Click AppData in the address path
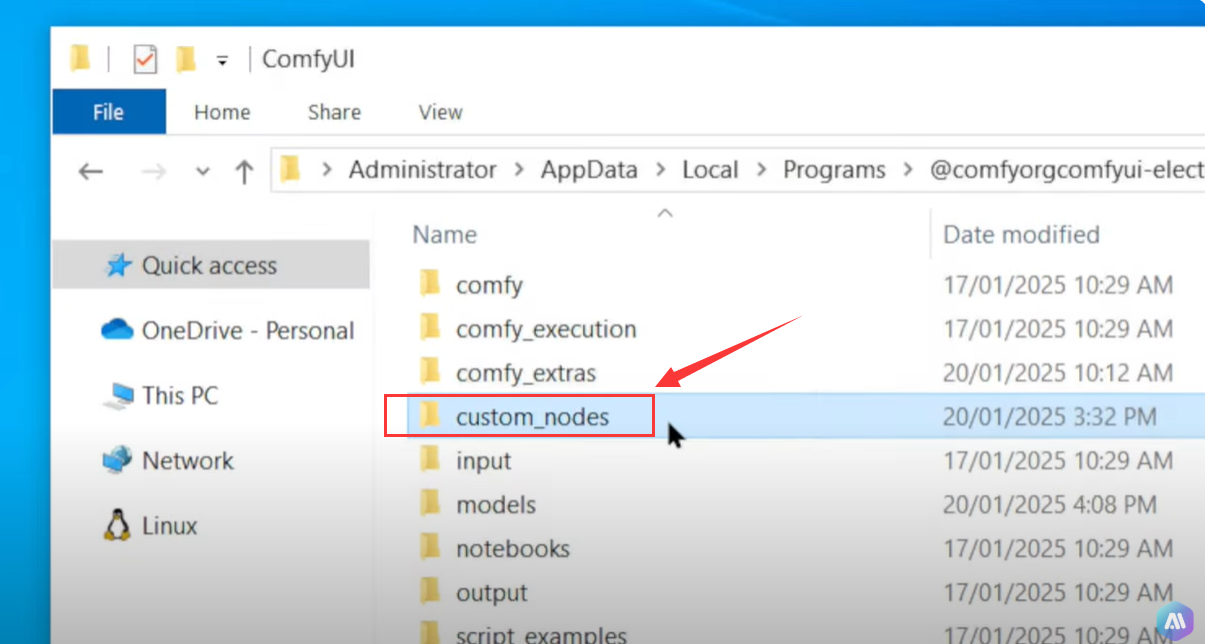The width and height of the screenshot is (1205, 644). coord(589,170)
